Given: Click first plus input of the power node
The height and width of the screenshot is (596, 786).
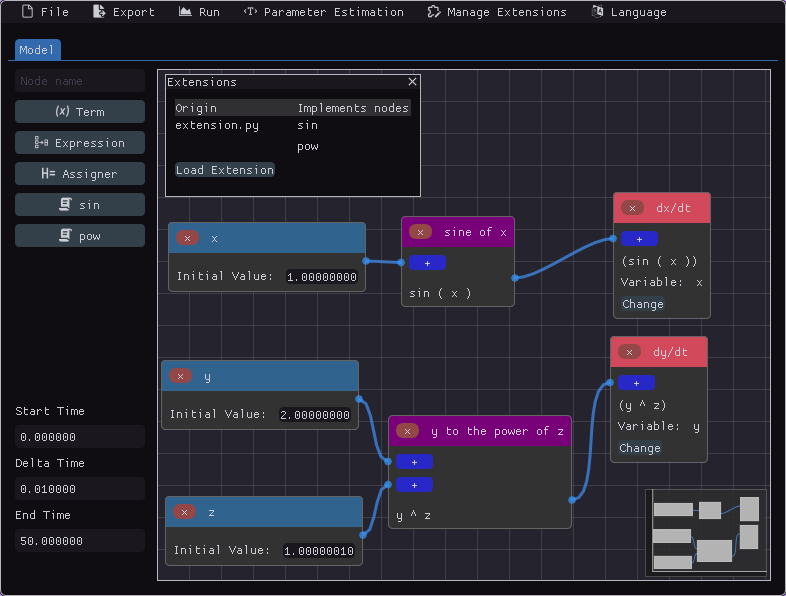Looking at the screenshot, I should [x=414, y=462].
